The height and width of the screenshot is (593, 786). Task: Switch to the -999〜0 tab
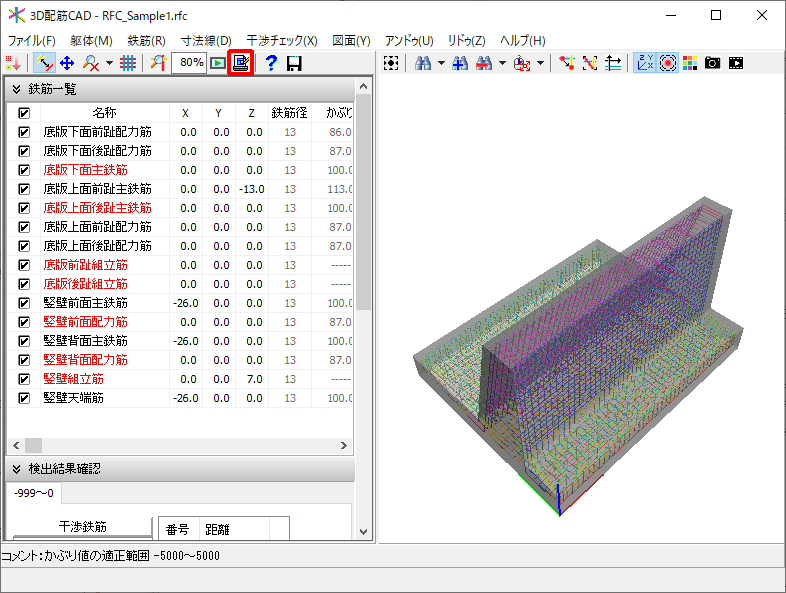click(x=33, y=493)
